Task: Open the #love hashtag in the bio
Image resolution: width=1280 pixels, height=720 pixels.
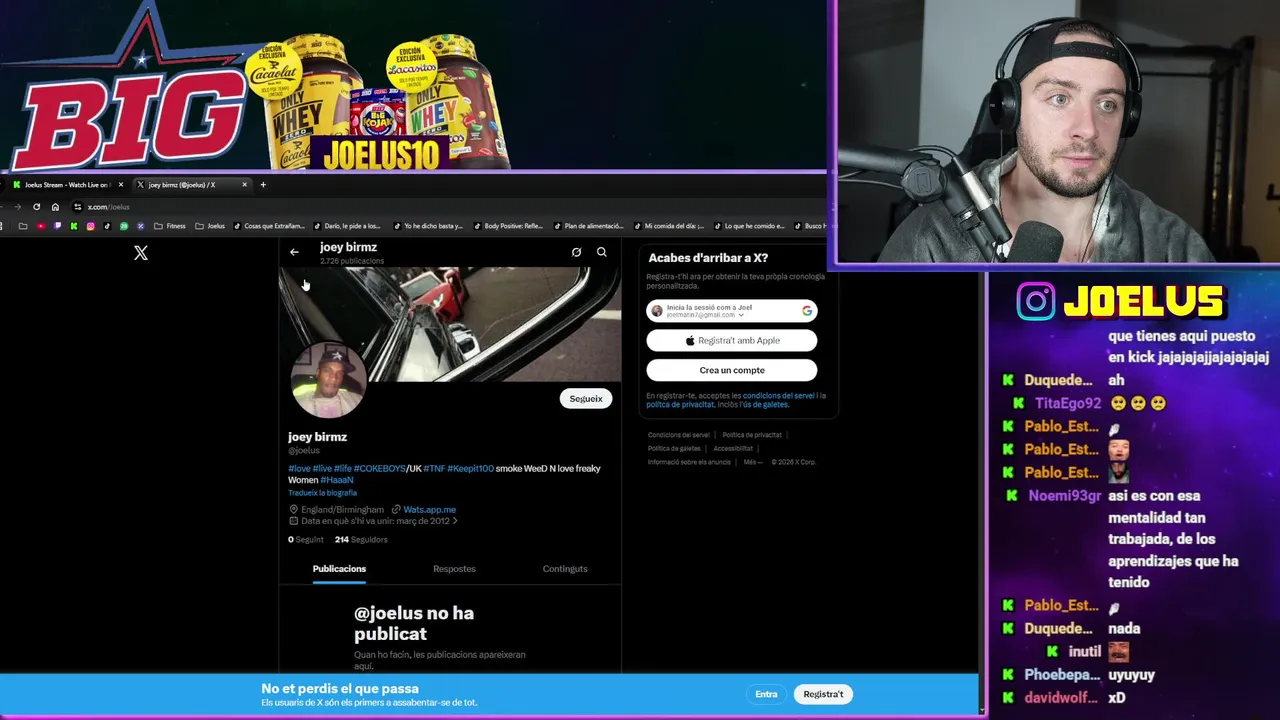Action: pos(299,469)
